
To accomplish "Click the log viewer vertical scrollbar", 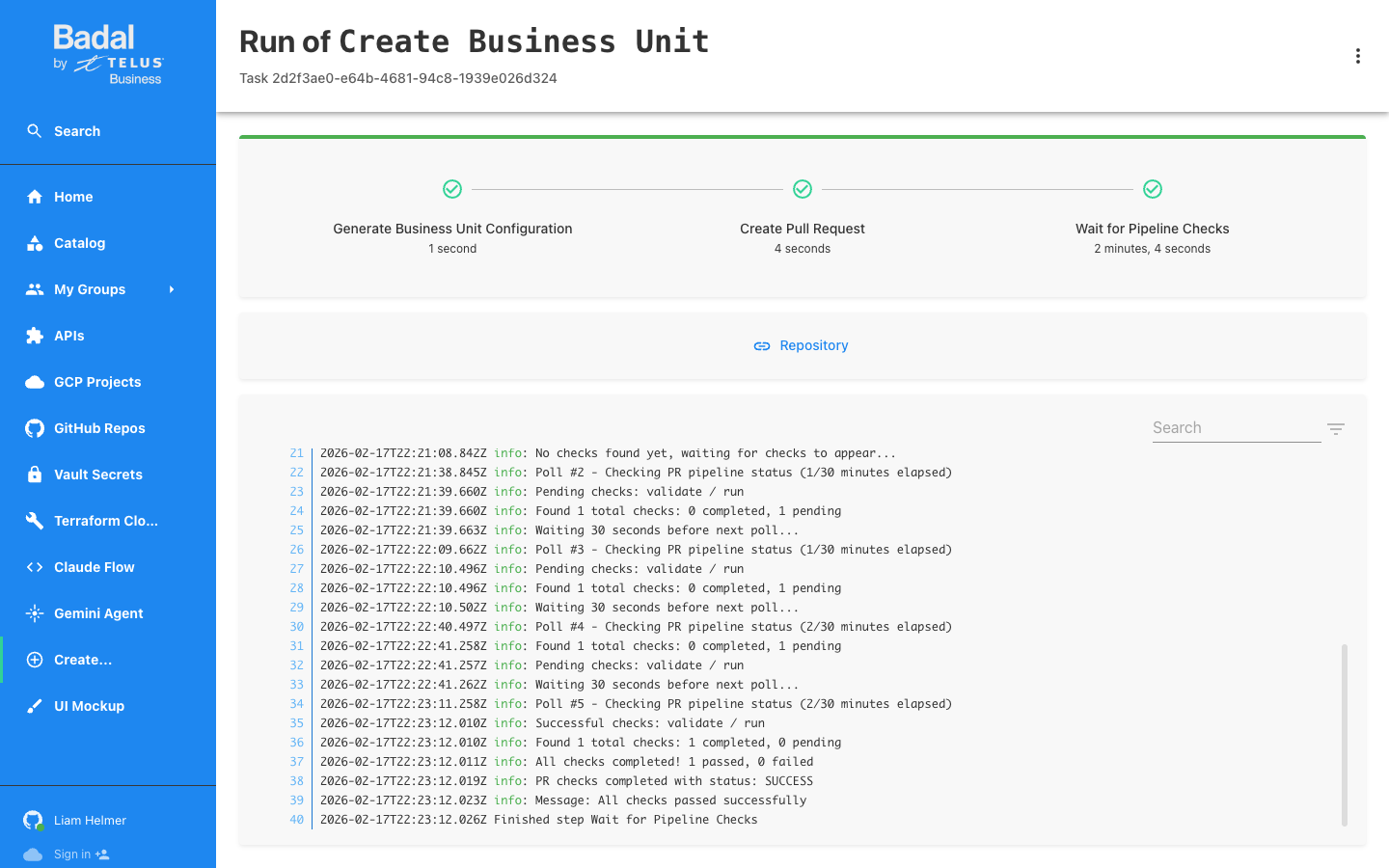I will [1345, 735].
